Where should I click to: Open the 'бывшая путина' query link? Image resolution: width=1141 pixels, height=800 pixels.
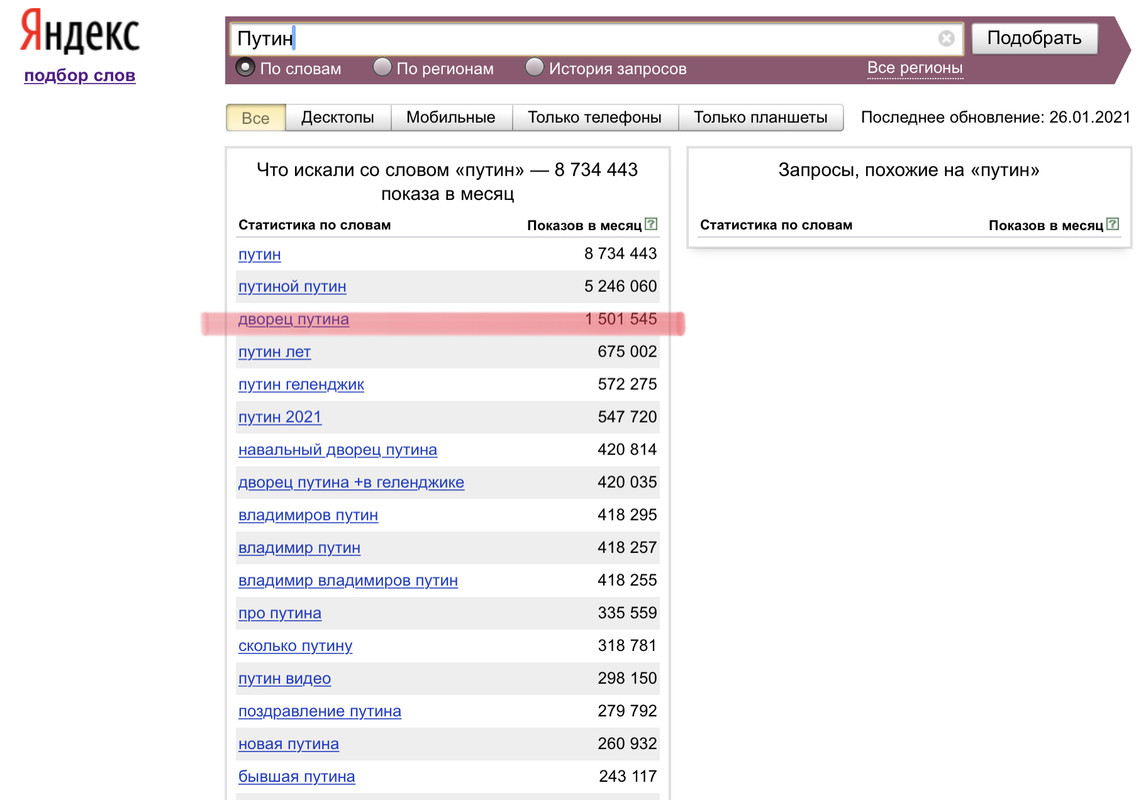(297, 777)
